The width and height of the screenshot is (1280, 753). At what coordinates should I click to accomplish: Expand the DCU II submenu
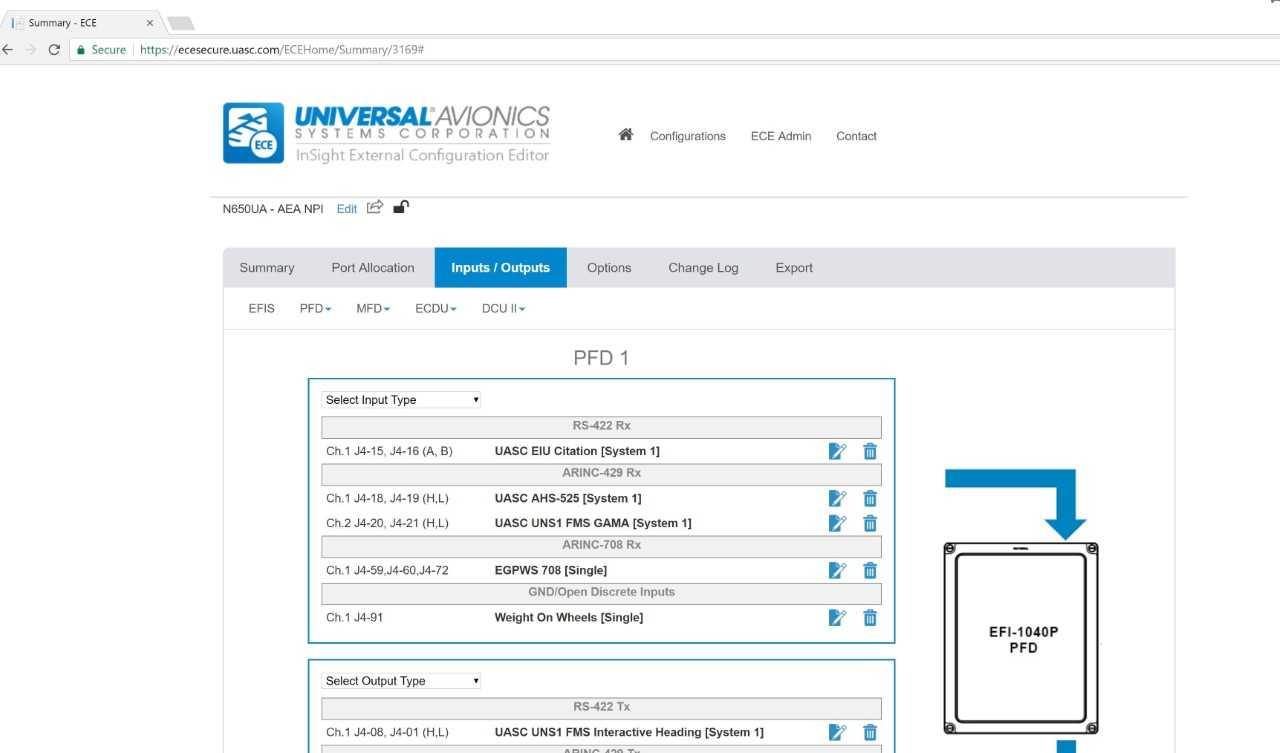coord(503,309)
